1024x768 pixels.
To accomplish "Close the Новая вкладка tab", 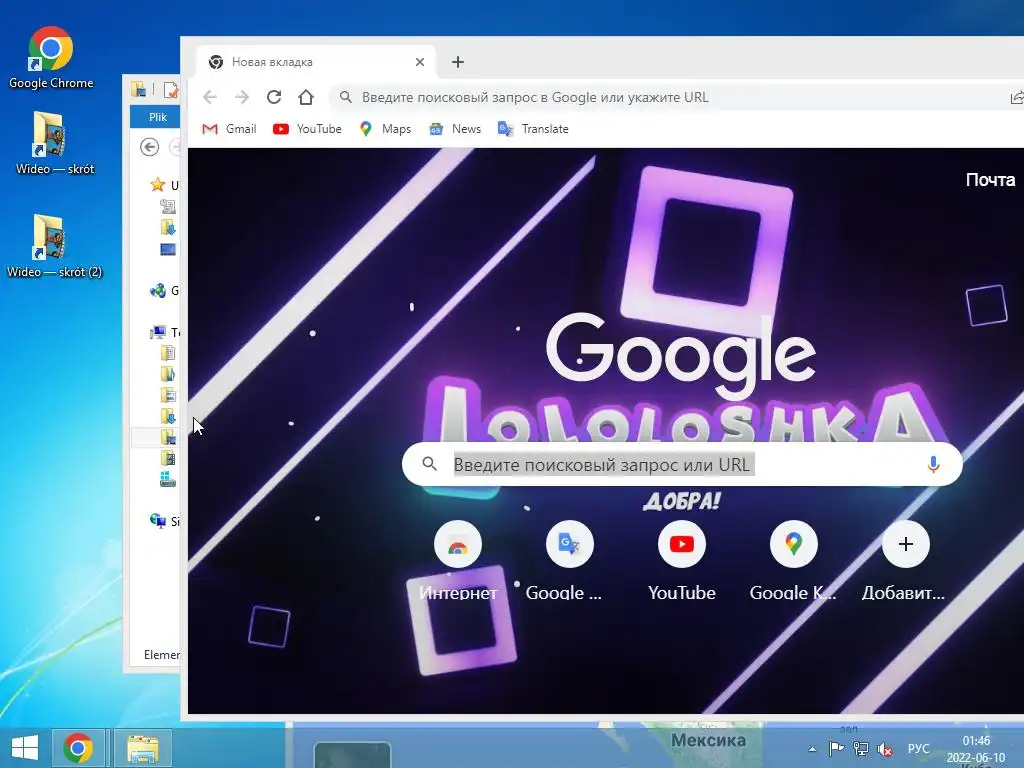I will 420,62.
